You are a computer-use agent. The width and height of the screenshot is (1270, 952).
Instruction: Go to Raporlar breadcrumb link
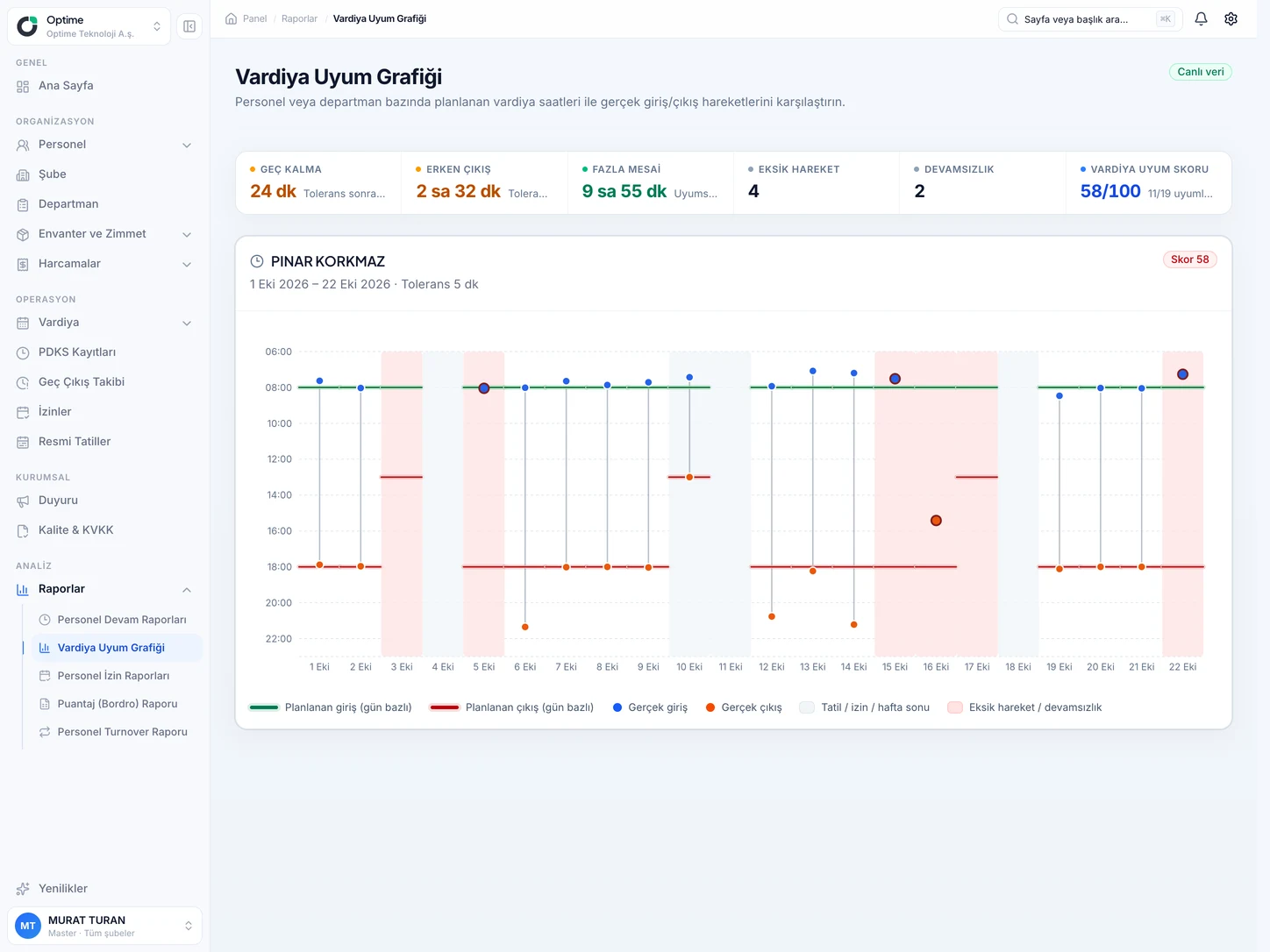click(x=299, y=18)
